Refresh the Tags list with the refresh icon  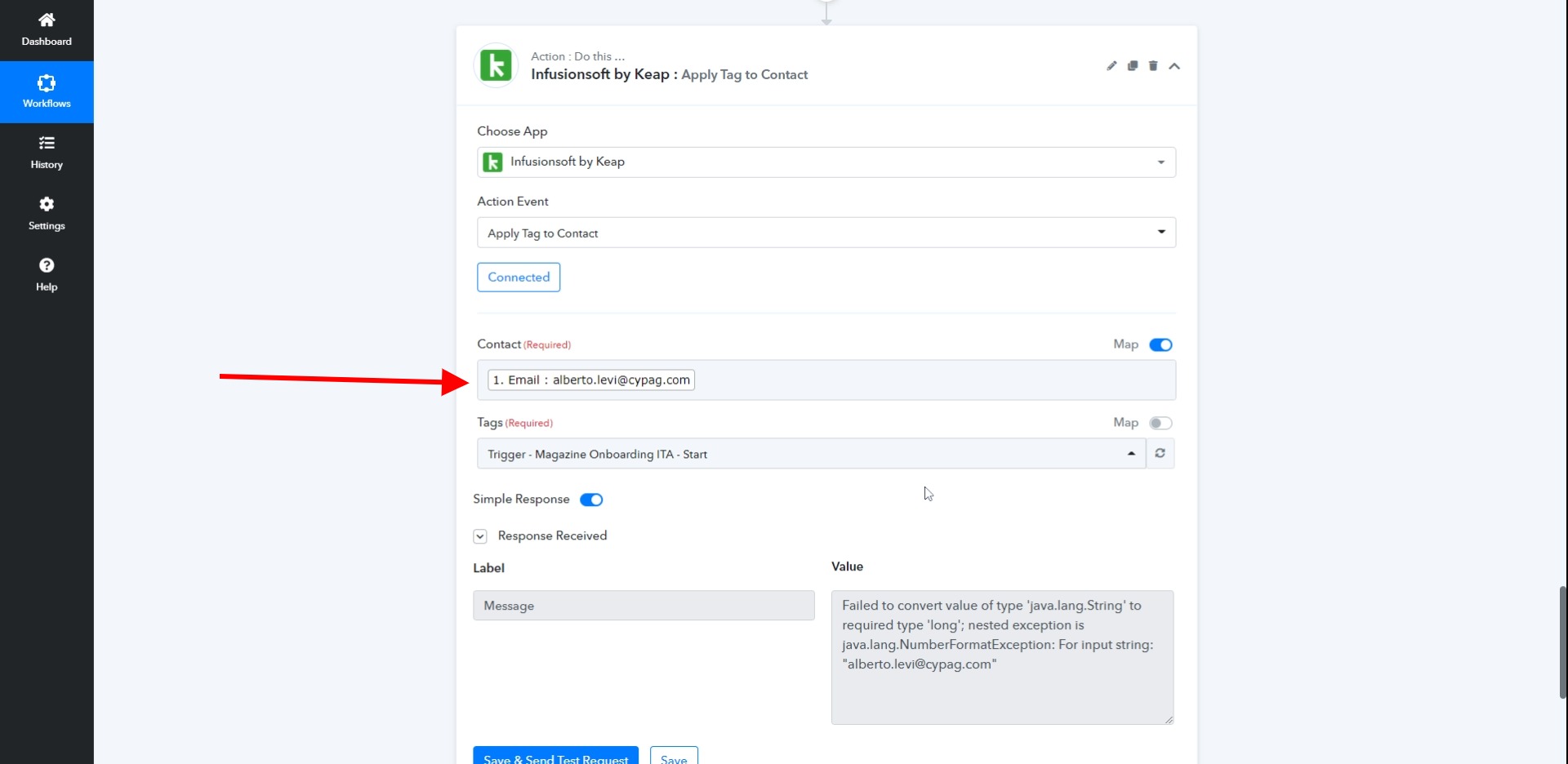coord(1160,454)
